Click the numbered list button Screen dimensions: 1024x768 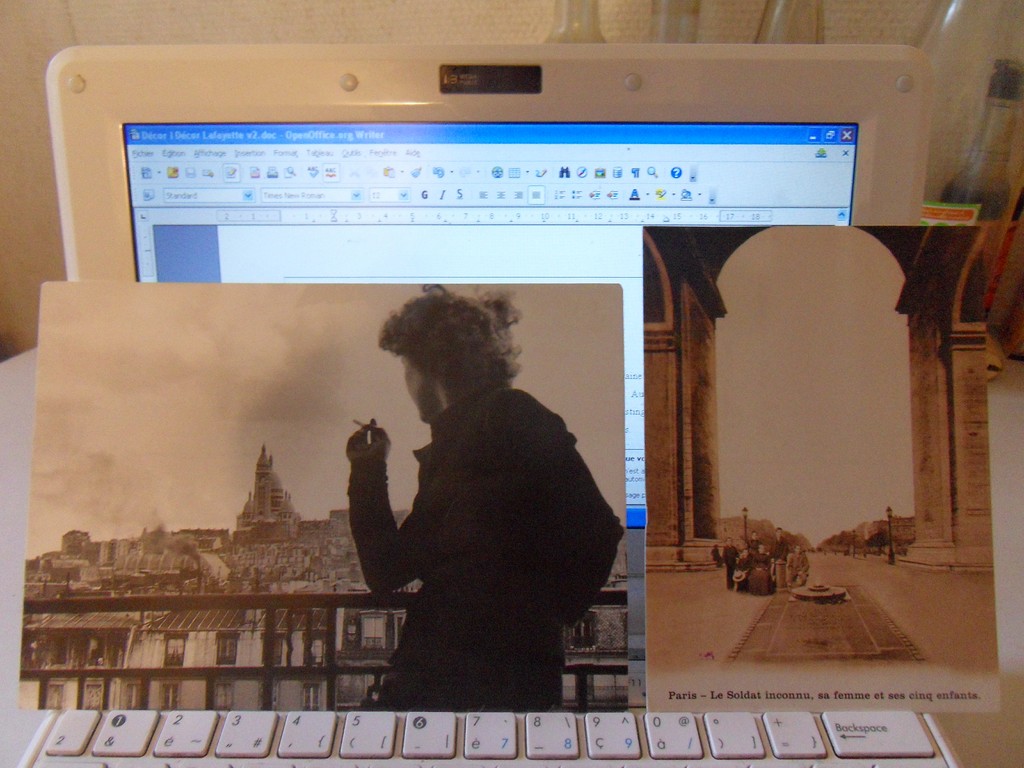tap(560, 195)
